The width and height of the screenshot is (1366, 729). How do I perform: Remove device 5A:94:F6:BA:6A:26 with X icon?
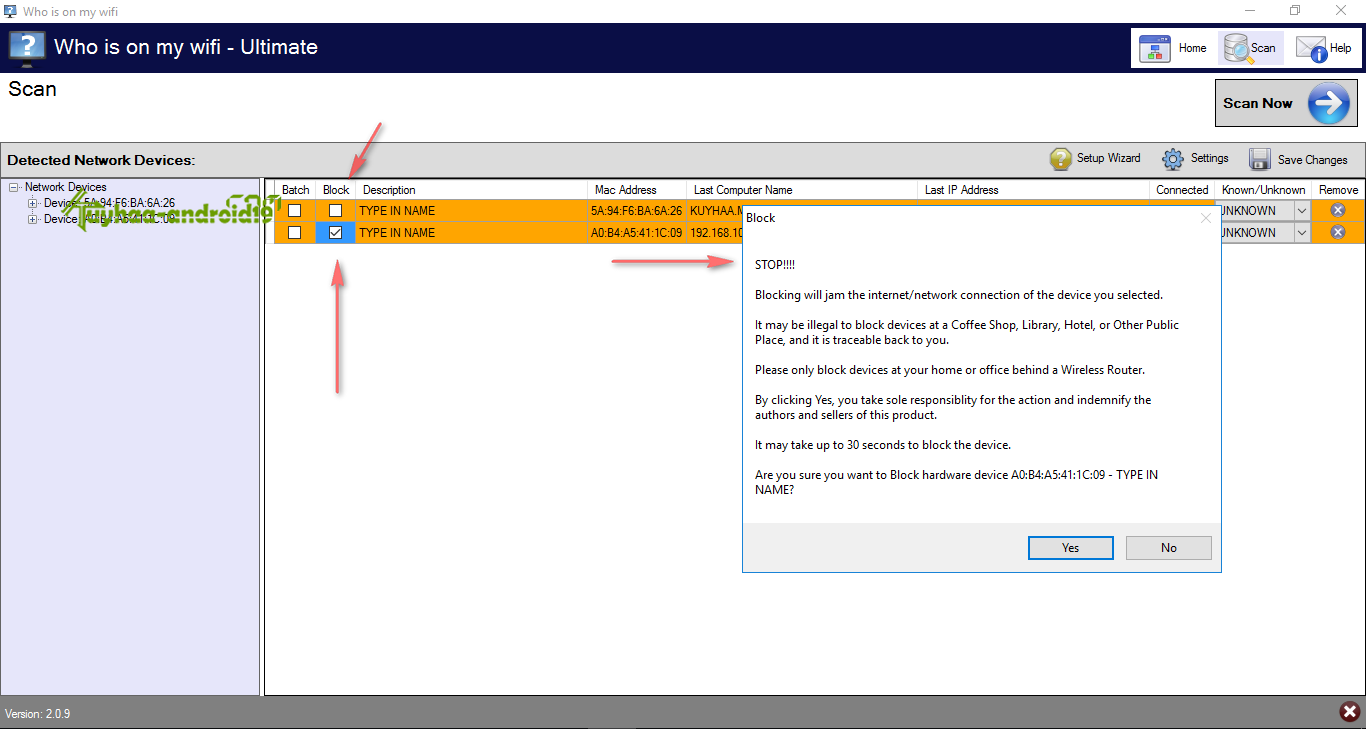tap(1338, 211)
